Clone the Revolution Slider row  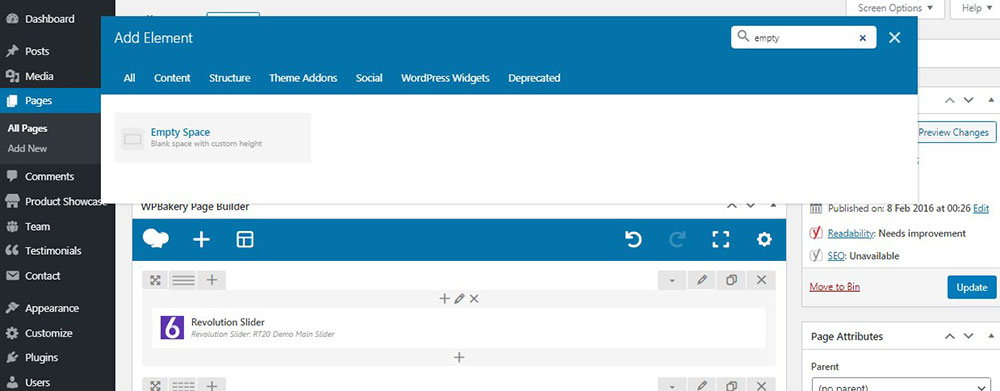coord(732,280)
